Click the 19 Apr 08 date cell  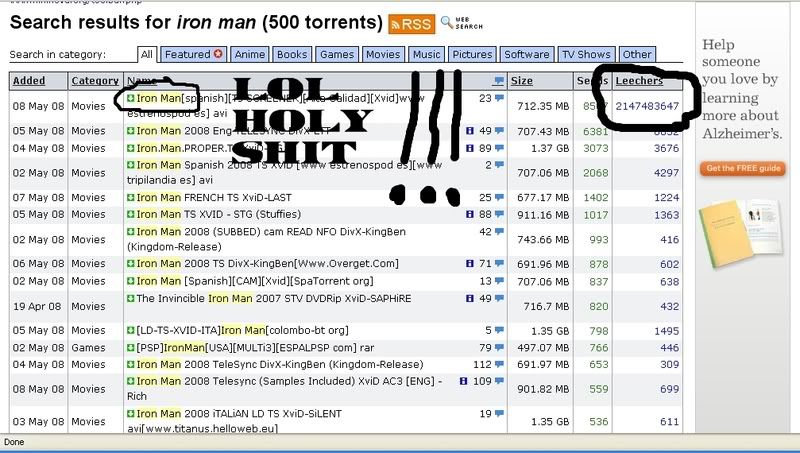(37, 307)
